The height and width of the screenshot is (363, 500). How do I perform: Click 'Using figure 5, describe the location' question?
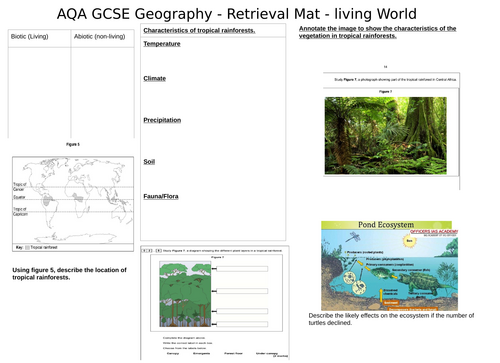point(69,274)
